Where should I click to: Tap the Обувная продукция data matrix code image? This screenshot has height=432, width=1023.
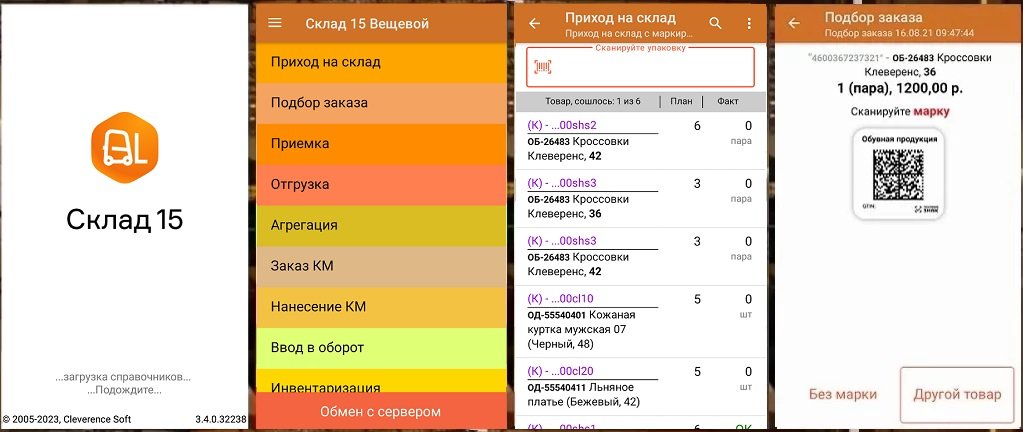(x=898, y=174)
